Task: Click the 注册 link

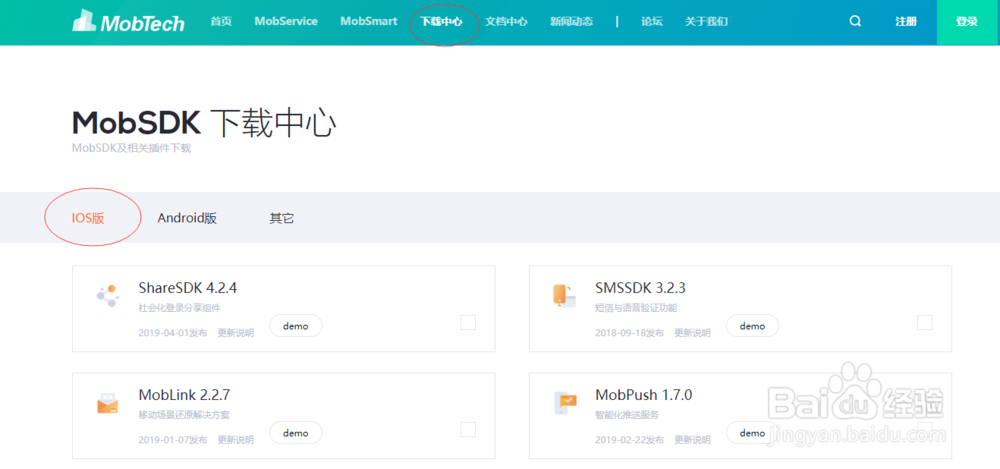Action: [906, 21]
